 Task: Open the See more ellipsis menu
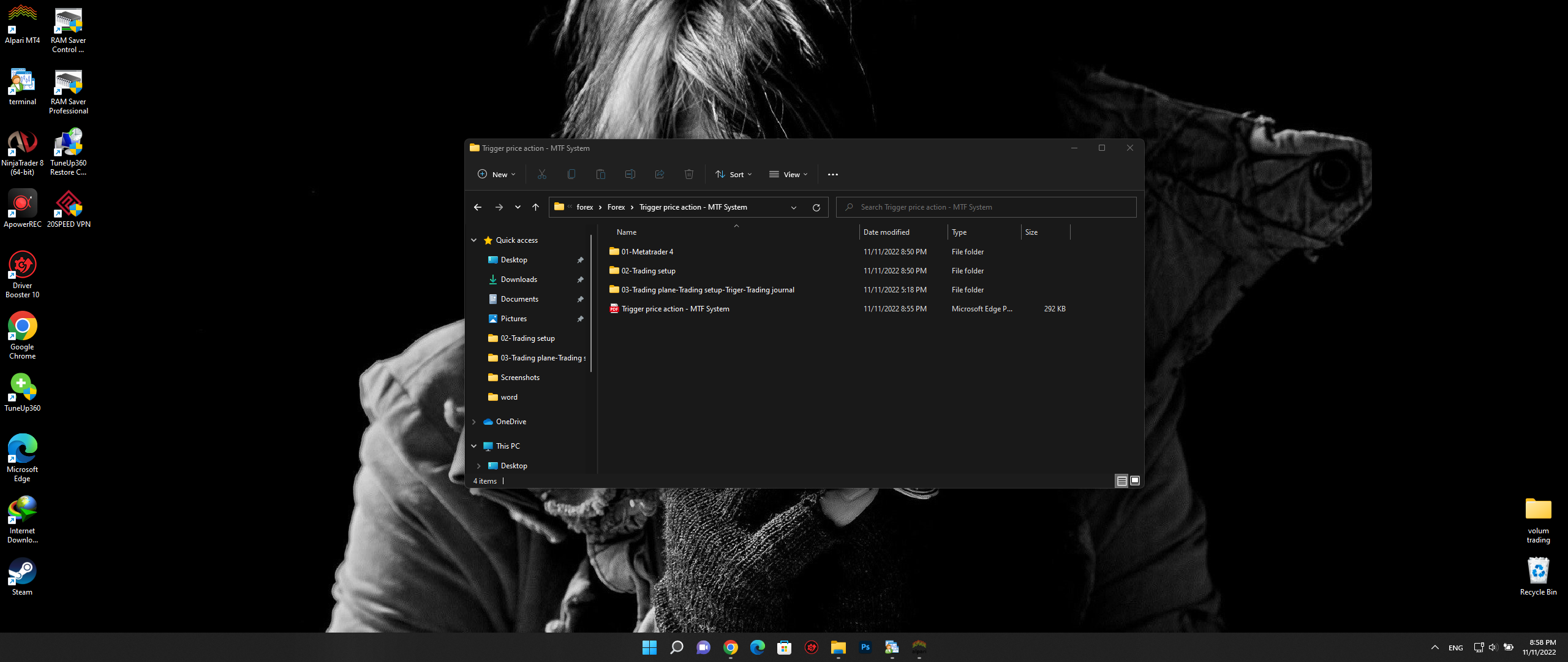pos(832,175)
